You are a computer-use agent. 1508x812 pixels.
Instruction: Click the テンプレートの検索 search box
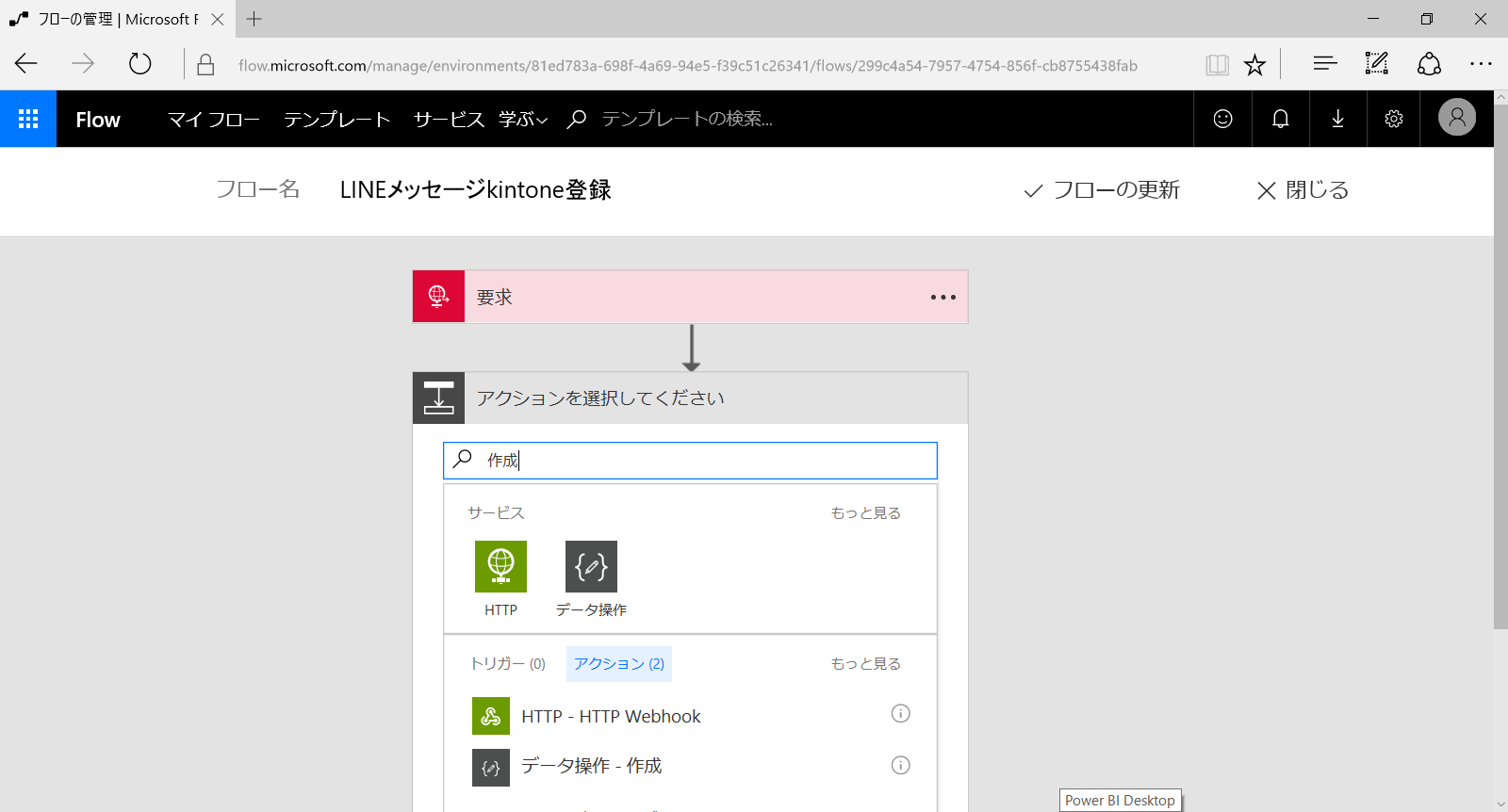coord(687,119)
